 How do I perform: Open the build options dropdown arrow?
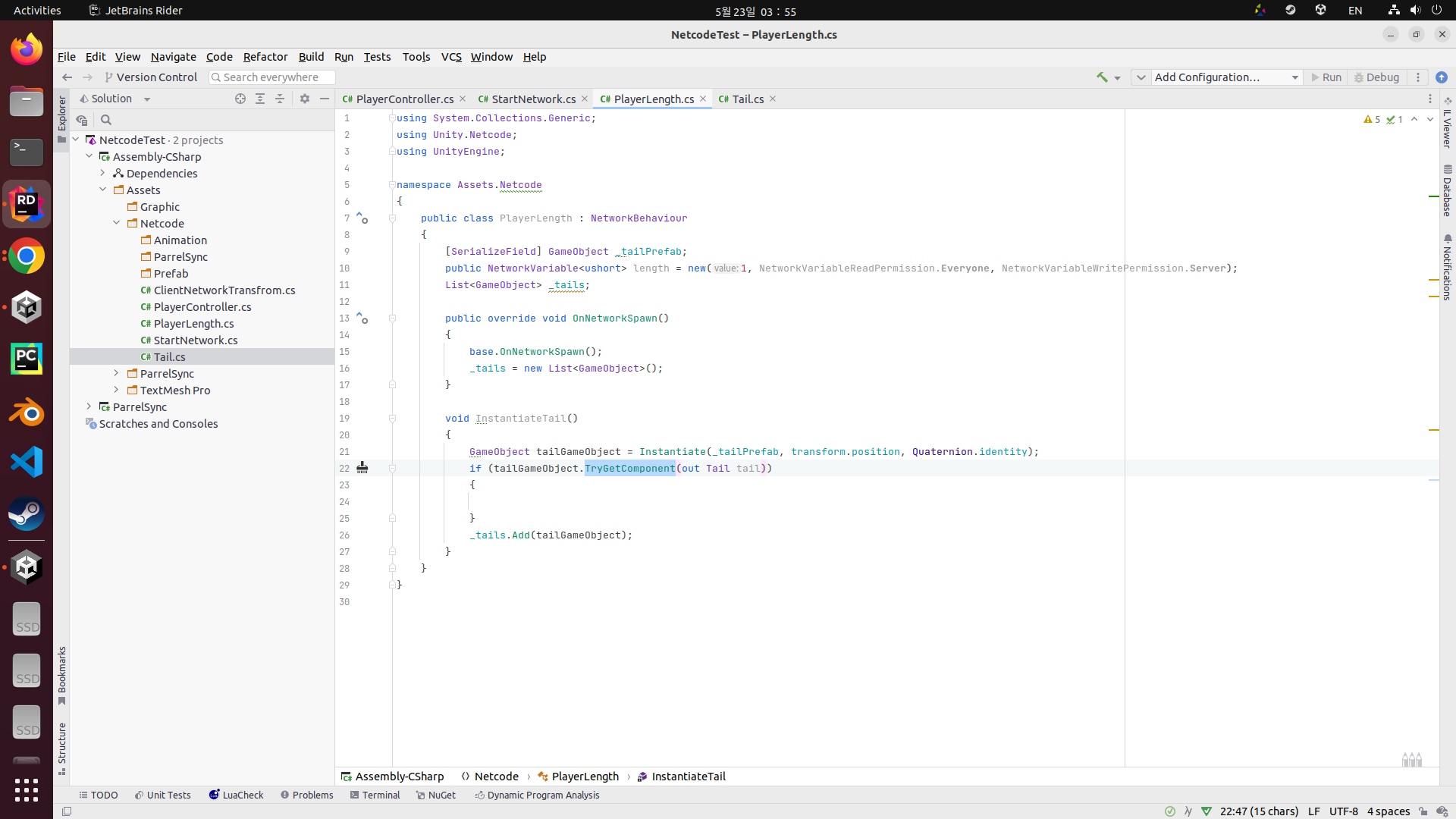[1117, 78]
